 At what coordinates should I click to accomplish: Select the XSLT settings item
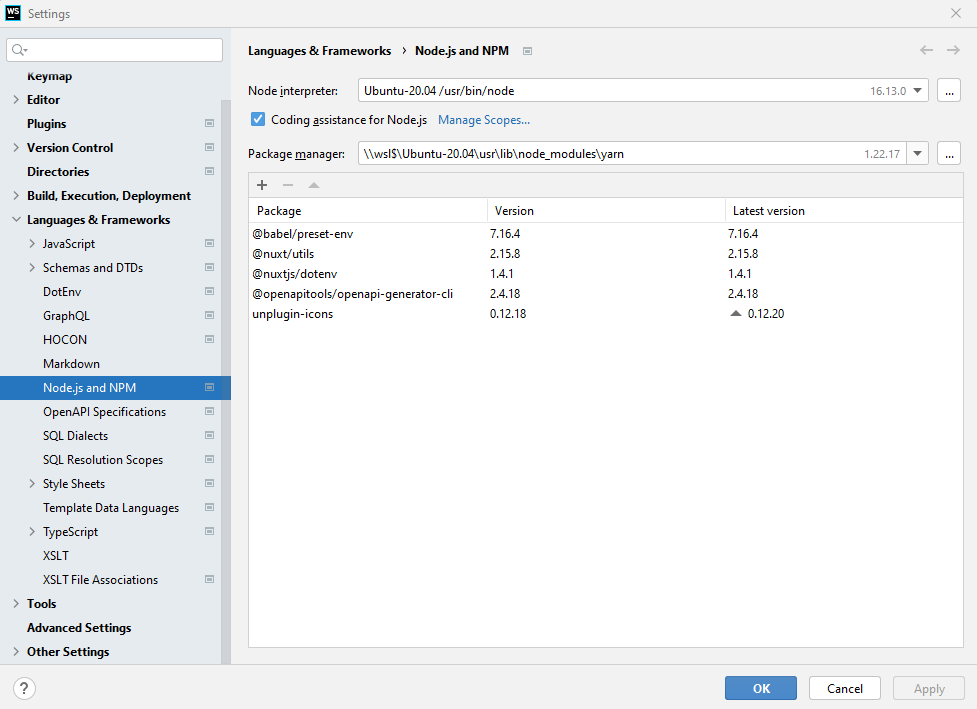click(56, 556)
